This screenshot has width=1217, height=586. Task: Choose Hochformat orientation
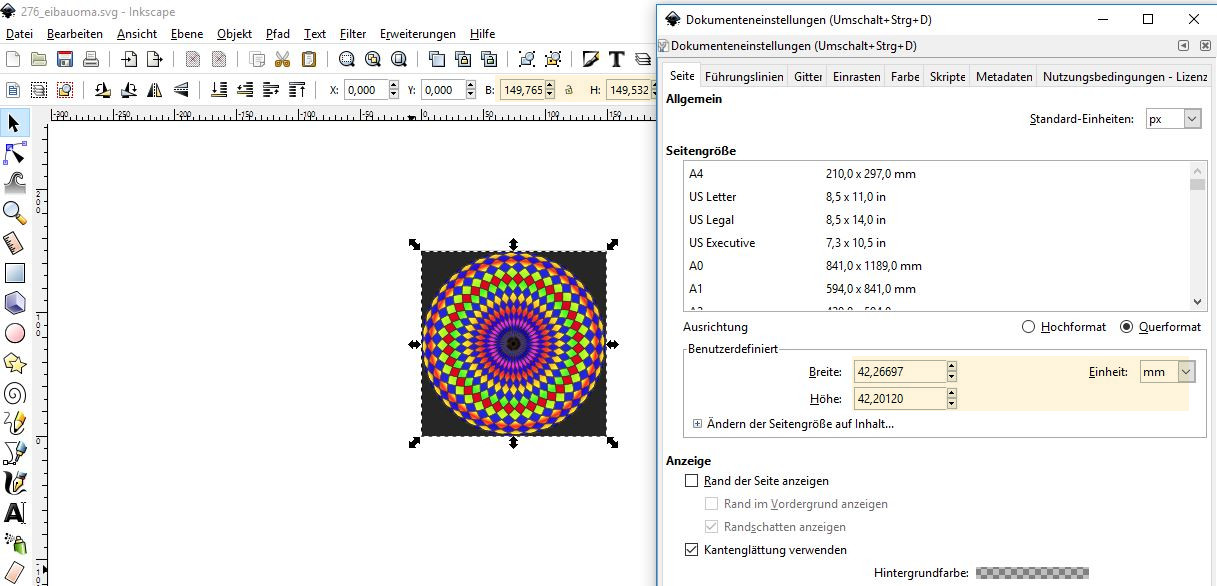[1028, 327]
